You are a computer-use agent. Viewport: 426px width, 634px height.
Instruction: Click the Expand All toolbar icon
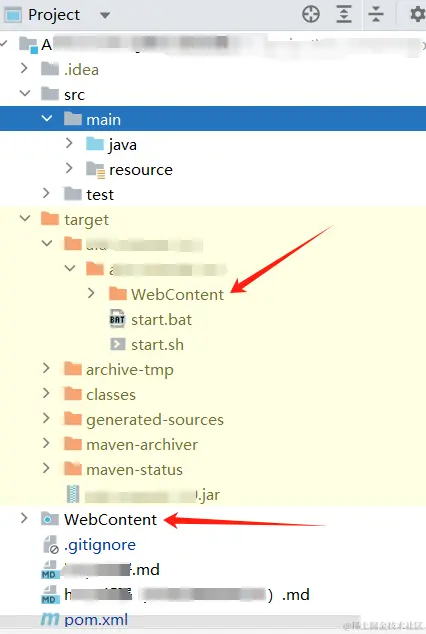[344, 14]
